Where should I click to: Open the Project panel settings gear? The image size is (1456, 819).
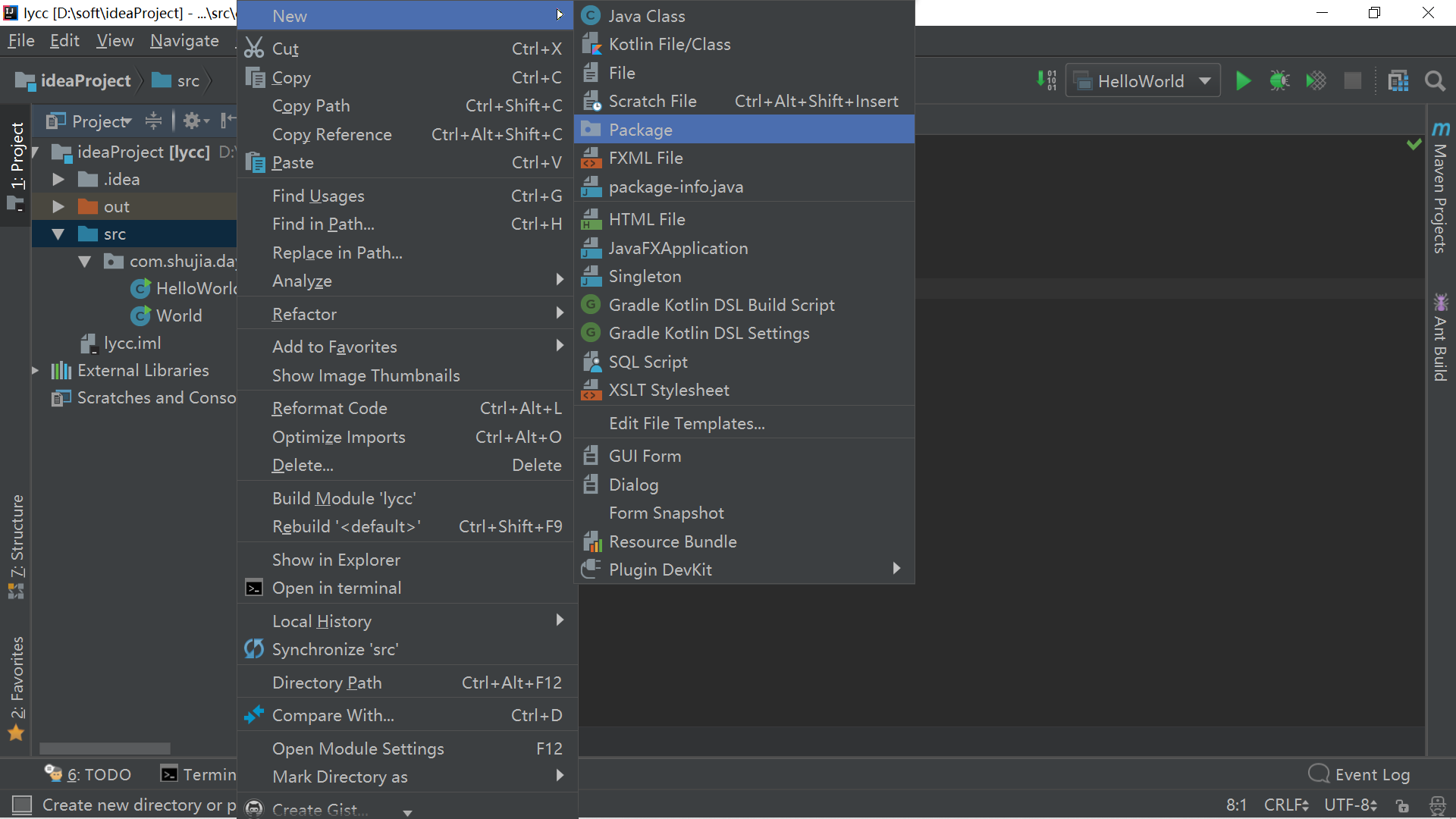point(192,121)
